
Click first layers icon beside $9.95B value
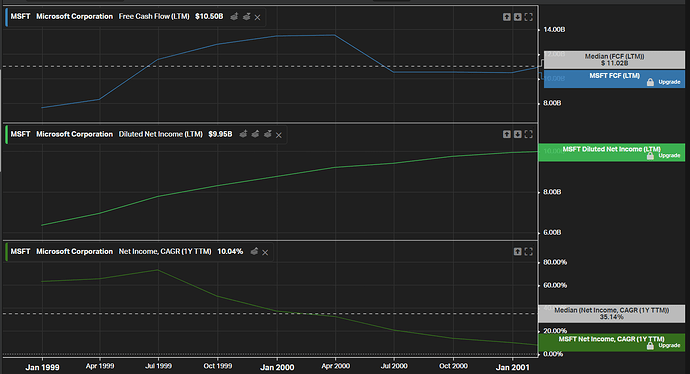(x=243, y=134)
